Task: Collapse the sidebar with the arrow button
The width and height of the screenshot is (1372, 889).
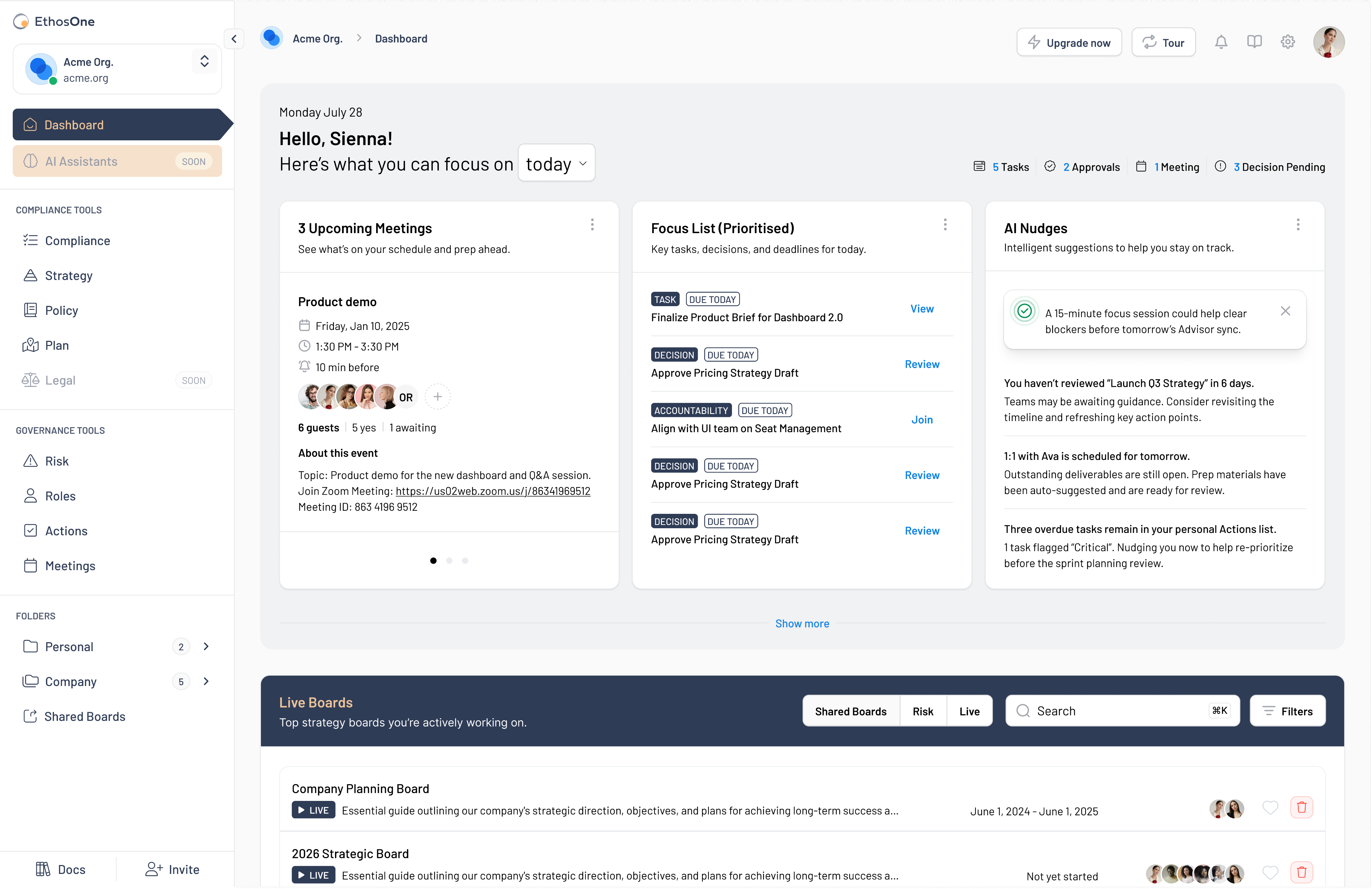Action: pos(234,39)
